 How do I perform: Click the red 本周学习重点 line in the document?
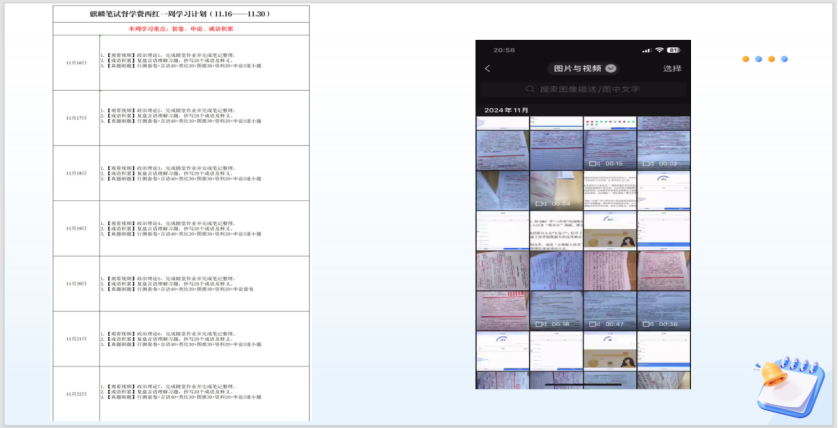pyautogui.click(x=180, y=29)
